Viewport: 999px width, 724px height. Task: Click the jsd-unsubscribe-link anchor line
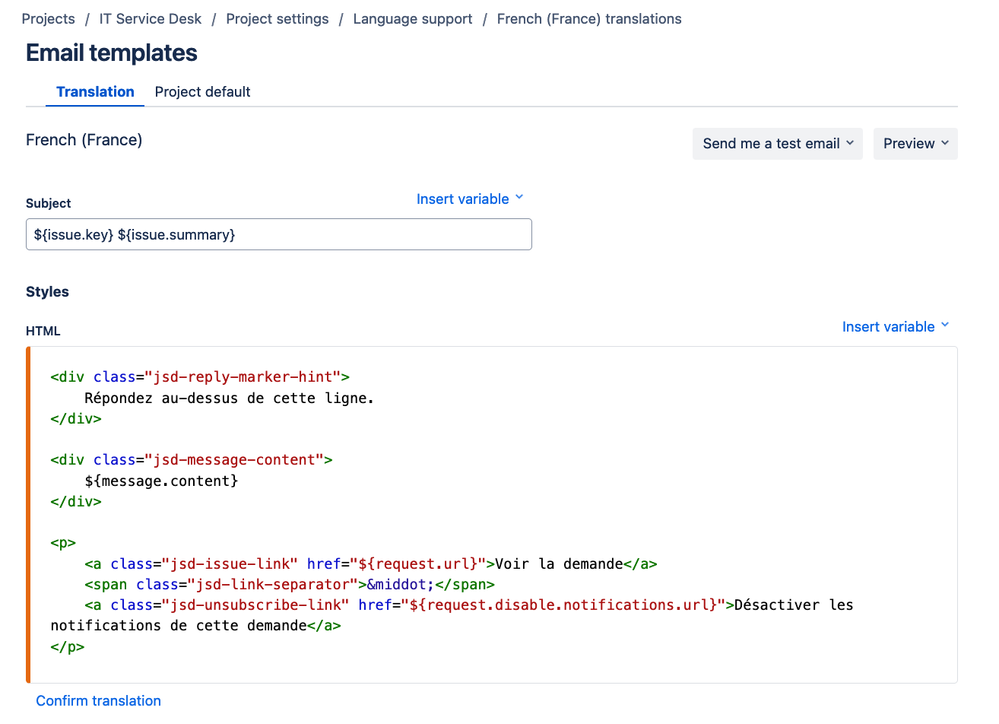pyautogui.click(x=468, y=605)
